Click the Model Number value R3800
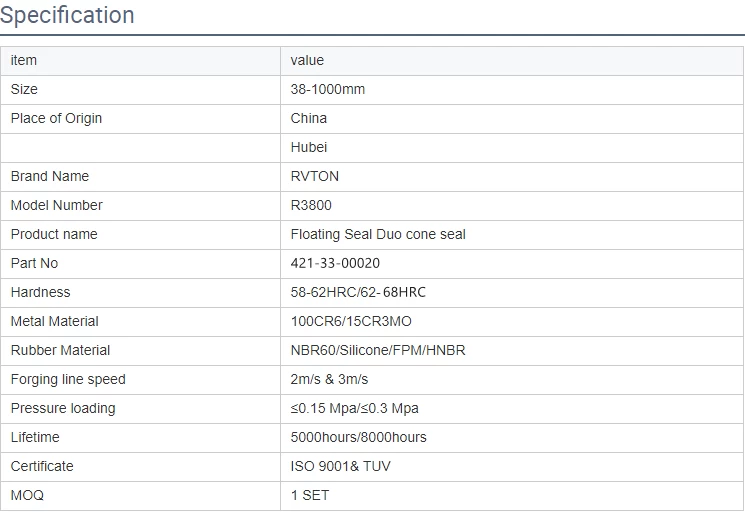Image resolution: width=745 pixels, height=513 pixels. click(311, 205)
